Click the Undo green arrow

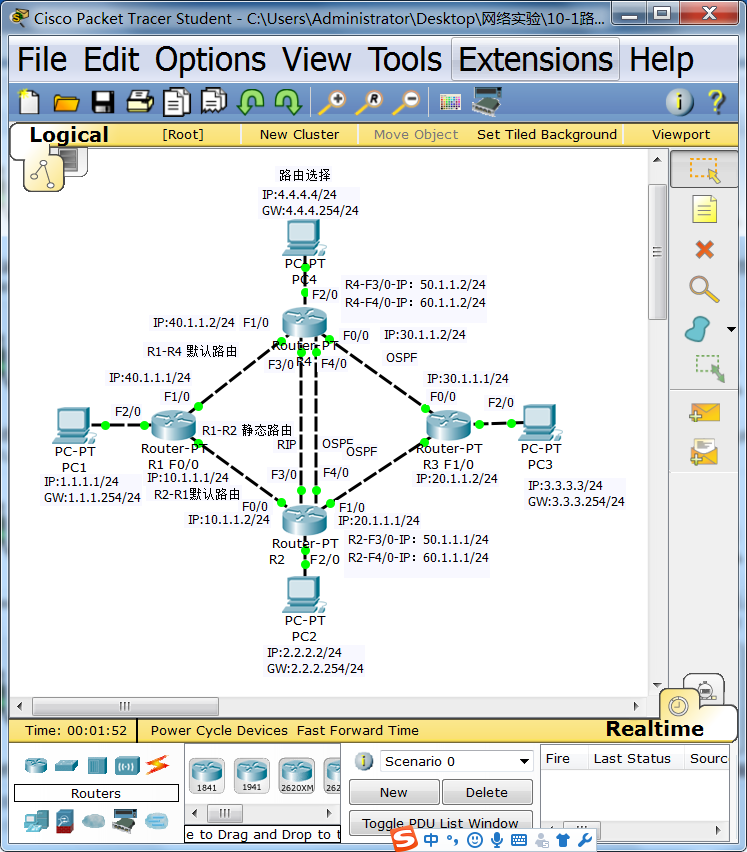pyautogui.click(x=250, y=102)
